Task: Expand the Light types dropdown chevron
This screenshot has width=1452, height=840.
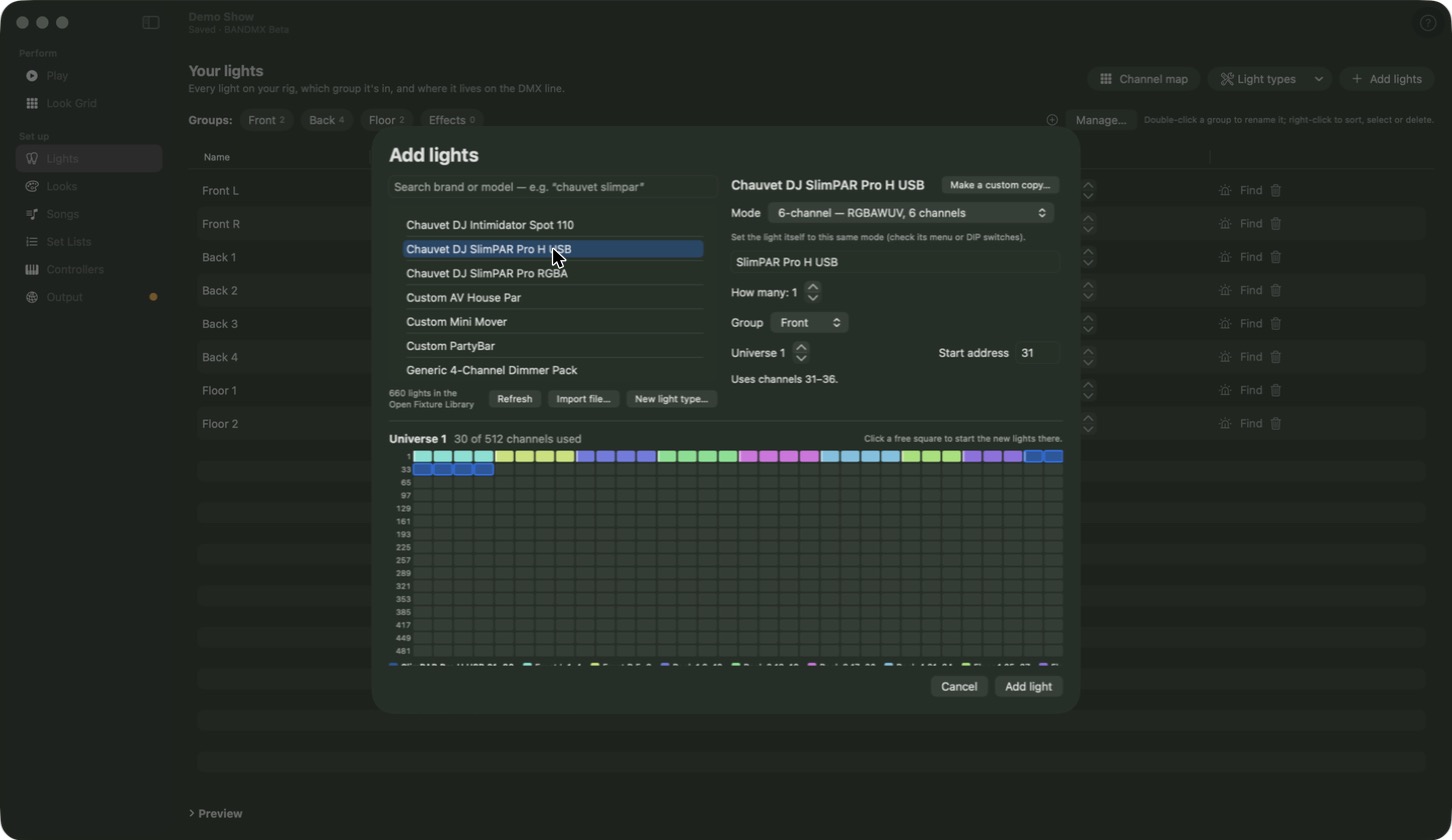Action: (x=1319, y=79)
